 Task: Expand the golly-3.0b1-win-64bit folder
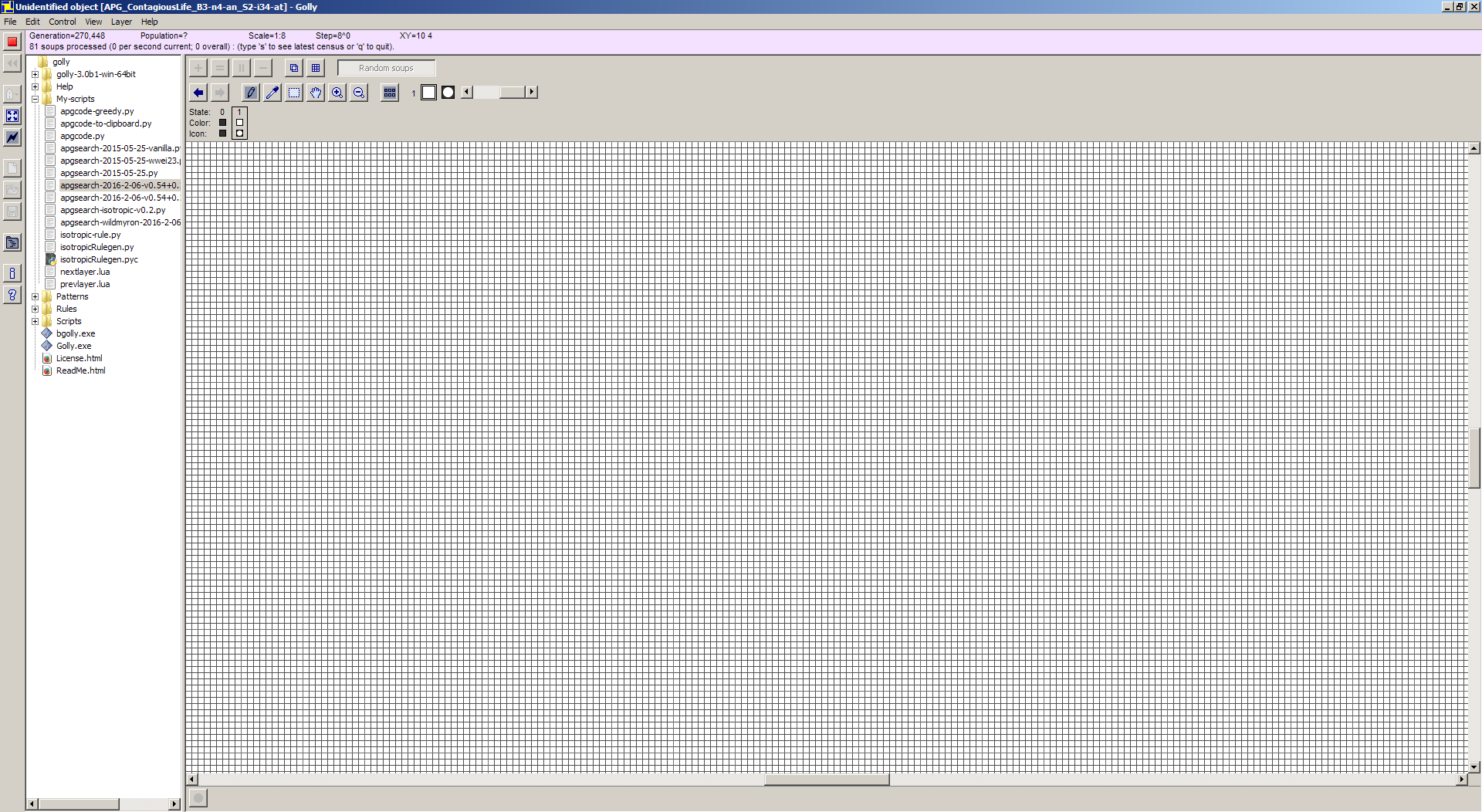coord(35,74)
